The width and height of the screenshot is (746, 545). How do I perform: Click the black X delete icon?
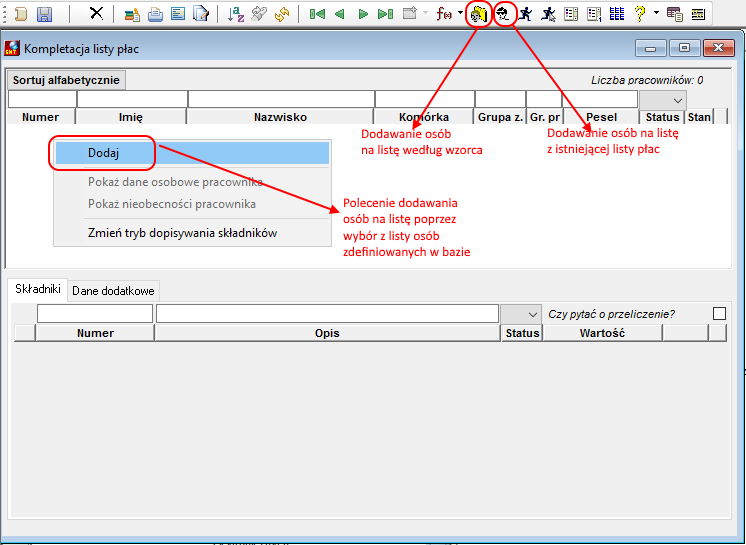(x=96, y=13)
